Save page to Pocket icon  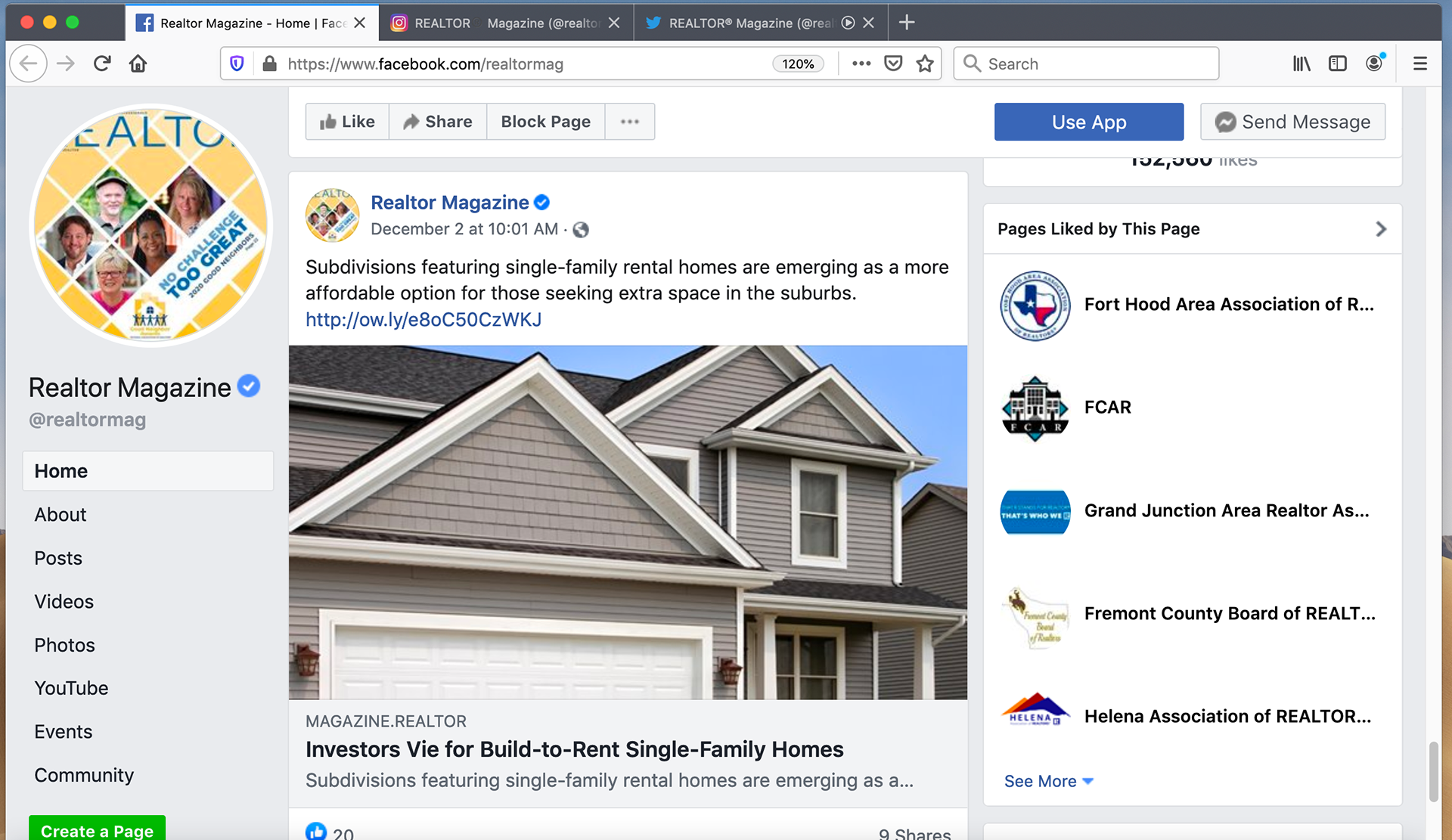[893, 64]
